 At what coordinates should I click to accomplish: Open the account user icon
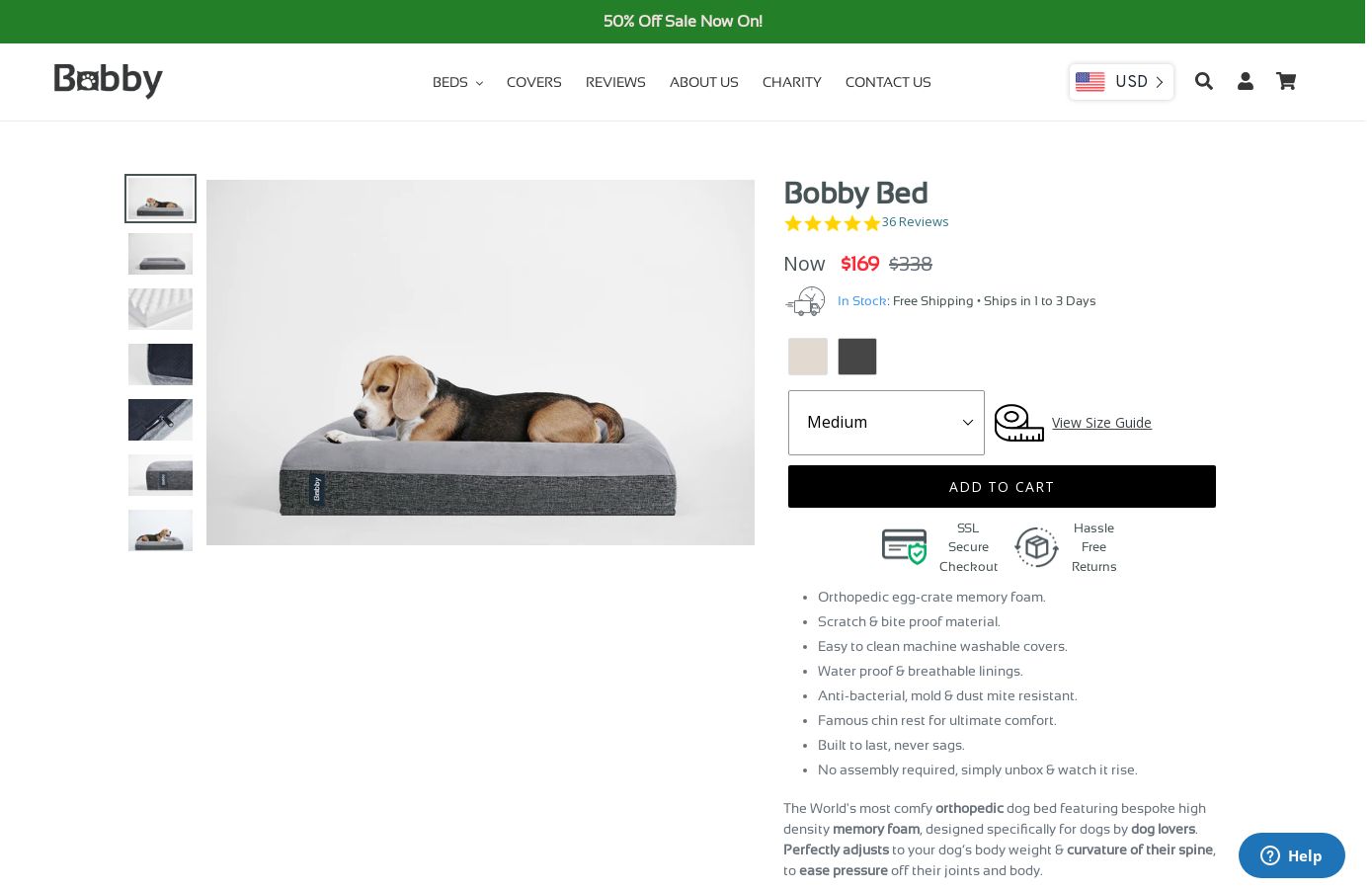click(1246, 81)
